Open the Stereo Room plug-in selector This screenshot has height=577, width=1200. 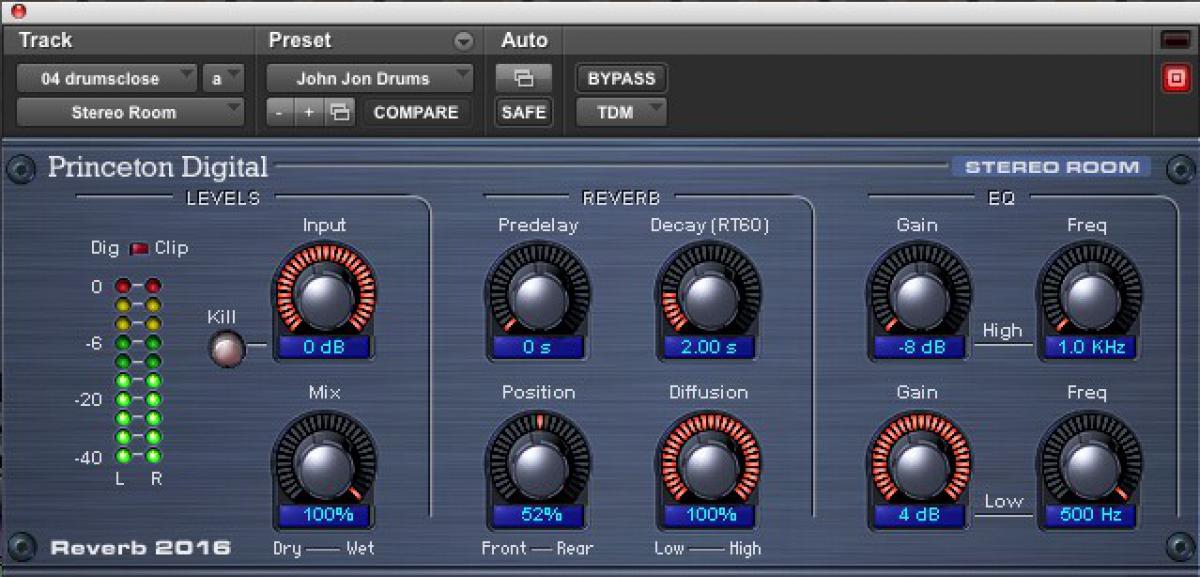coord(130,112)
